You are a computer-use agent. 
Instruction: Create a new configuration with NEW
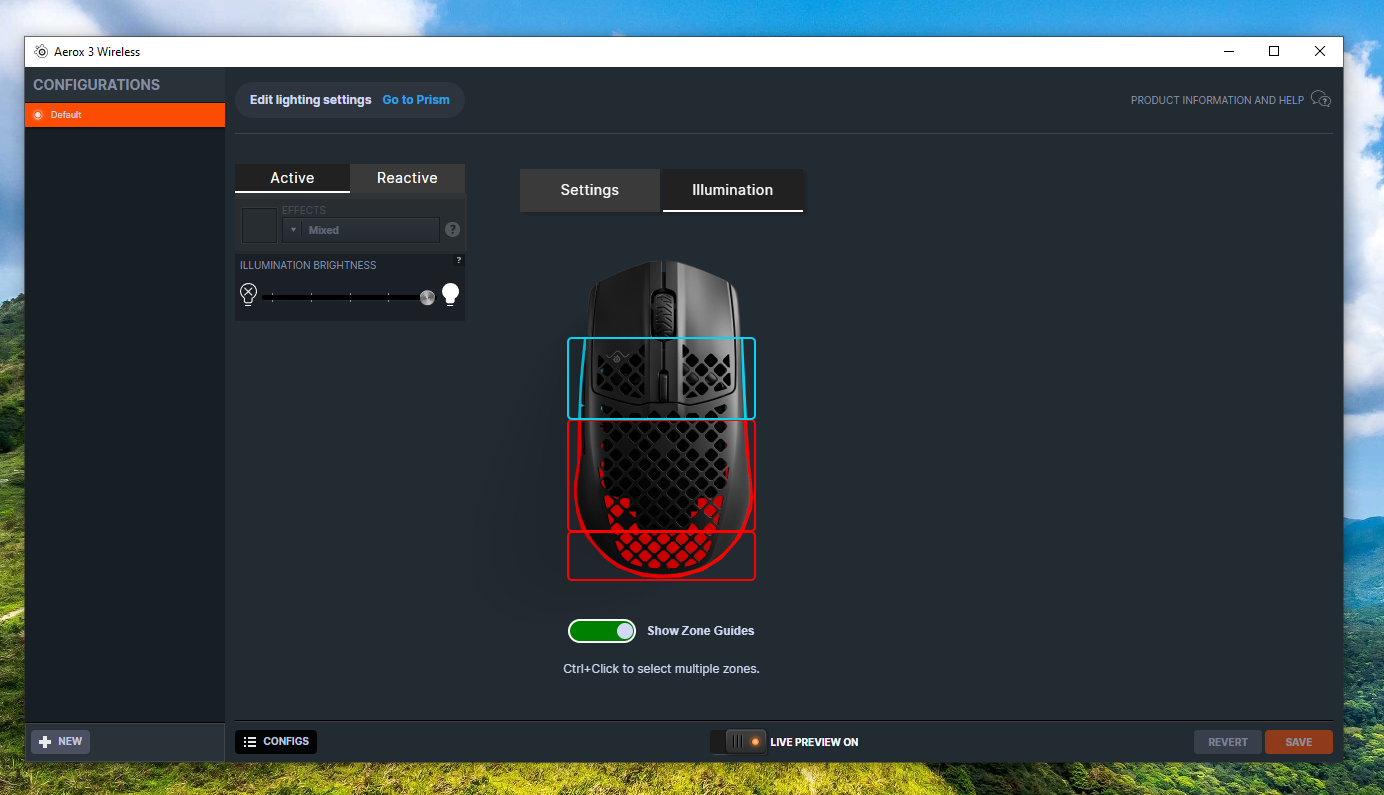[x=61, y=742]
